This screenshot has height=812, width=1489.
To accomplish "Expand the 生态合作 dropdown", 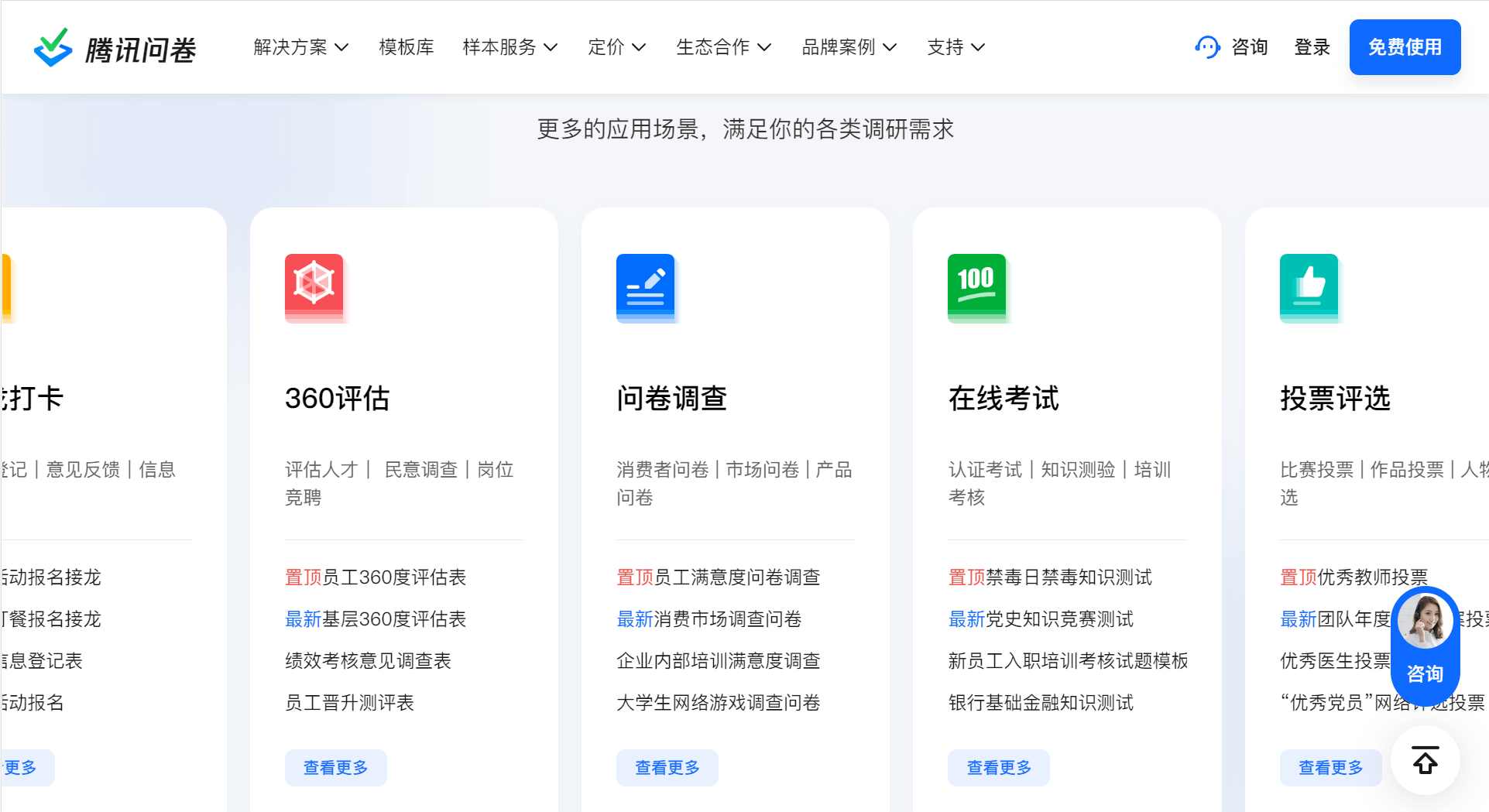I will [x=724, y=47].
